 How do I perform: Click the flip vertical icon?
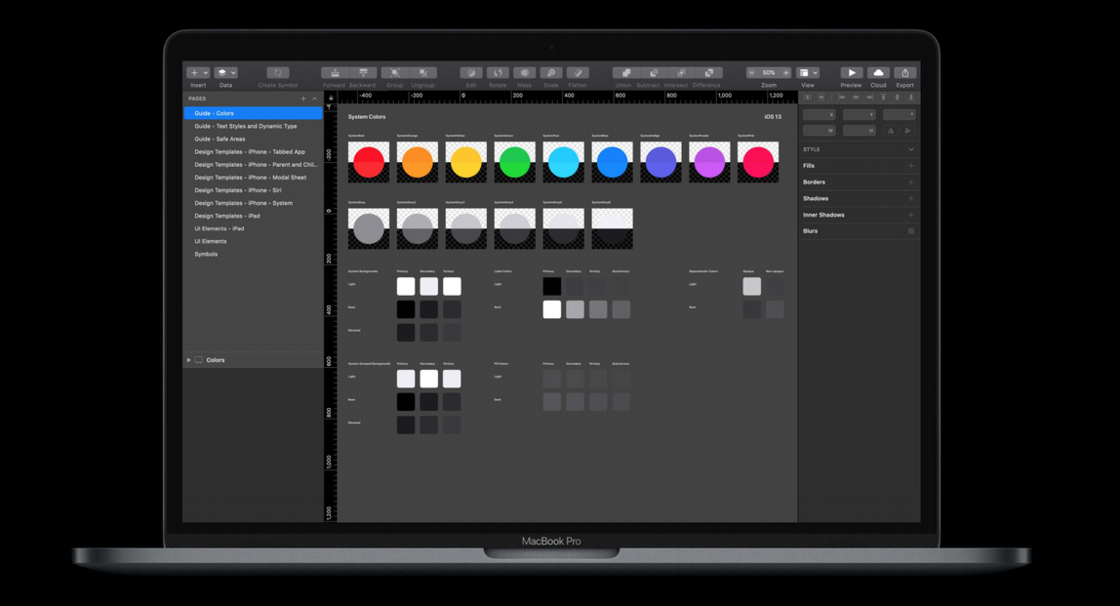click(908, 131)
